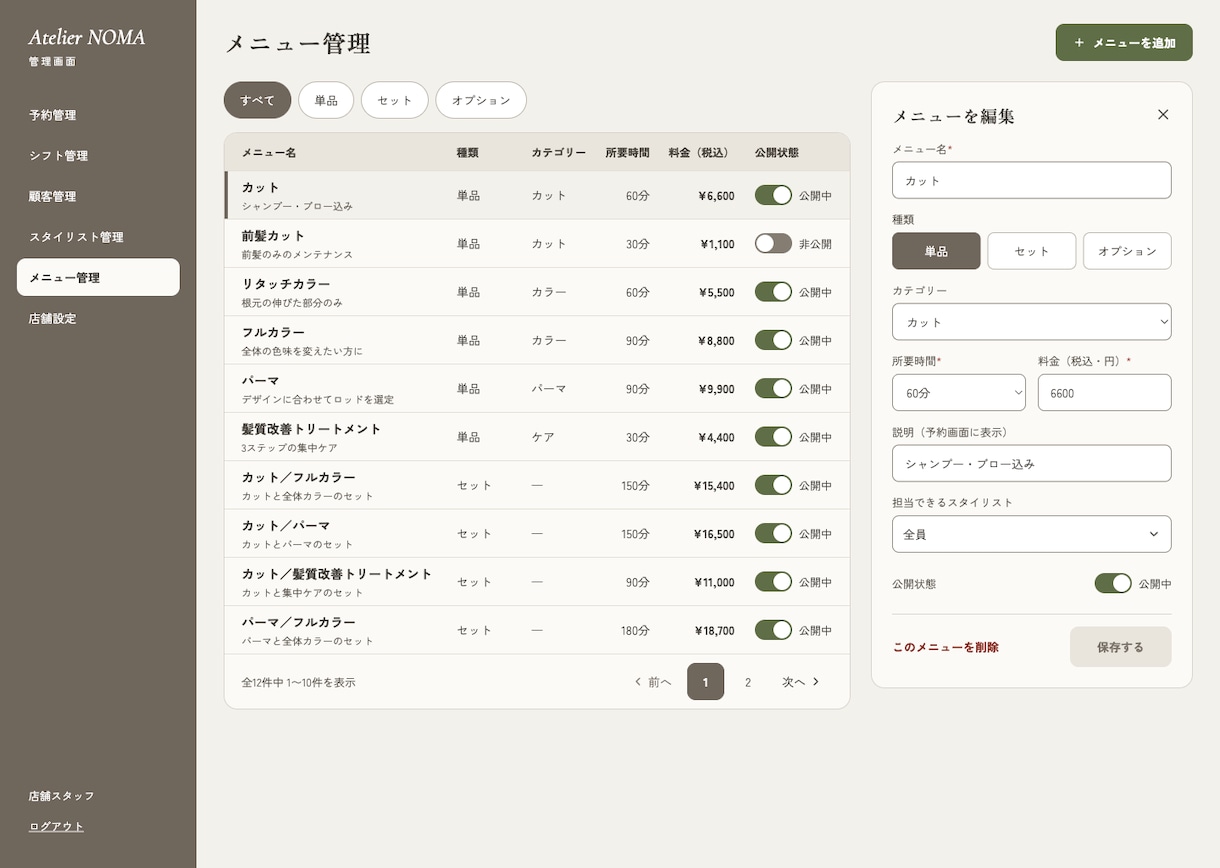Go to pagination page 2

(747, 682)
